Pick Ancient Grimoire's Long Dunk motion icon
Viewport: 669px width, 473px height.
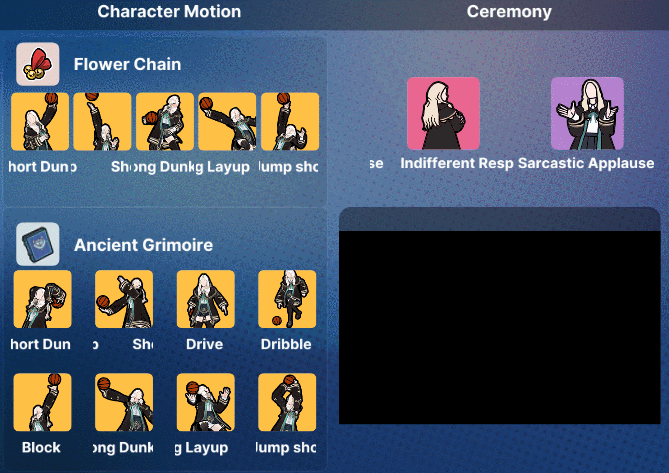click(x=124, y=402)
